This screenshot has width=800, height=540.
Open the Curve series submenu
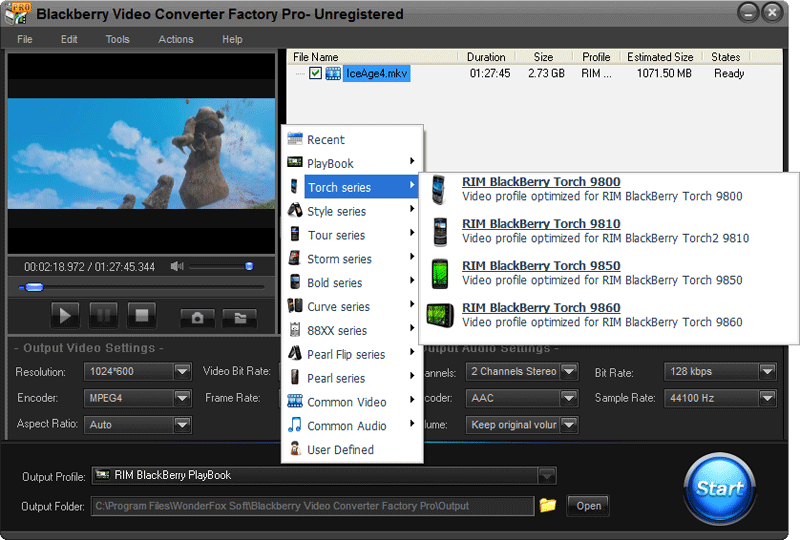coord(352,306)
